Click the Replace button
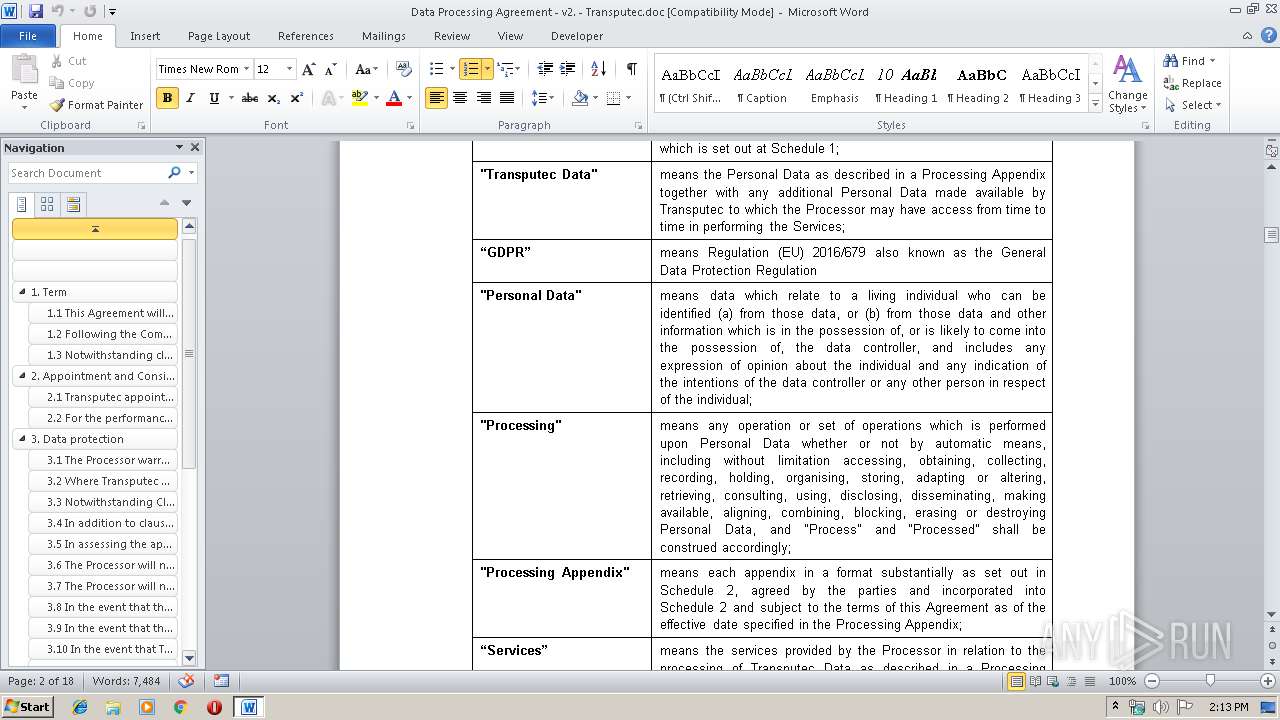This screenshot has height=720, width=1280. (1193, 83)
